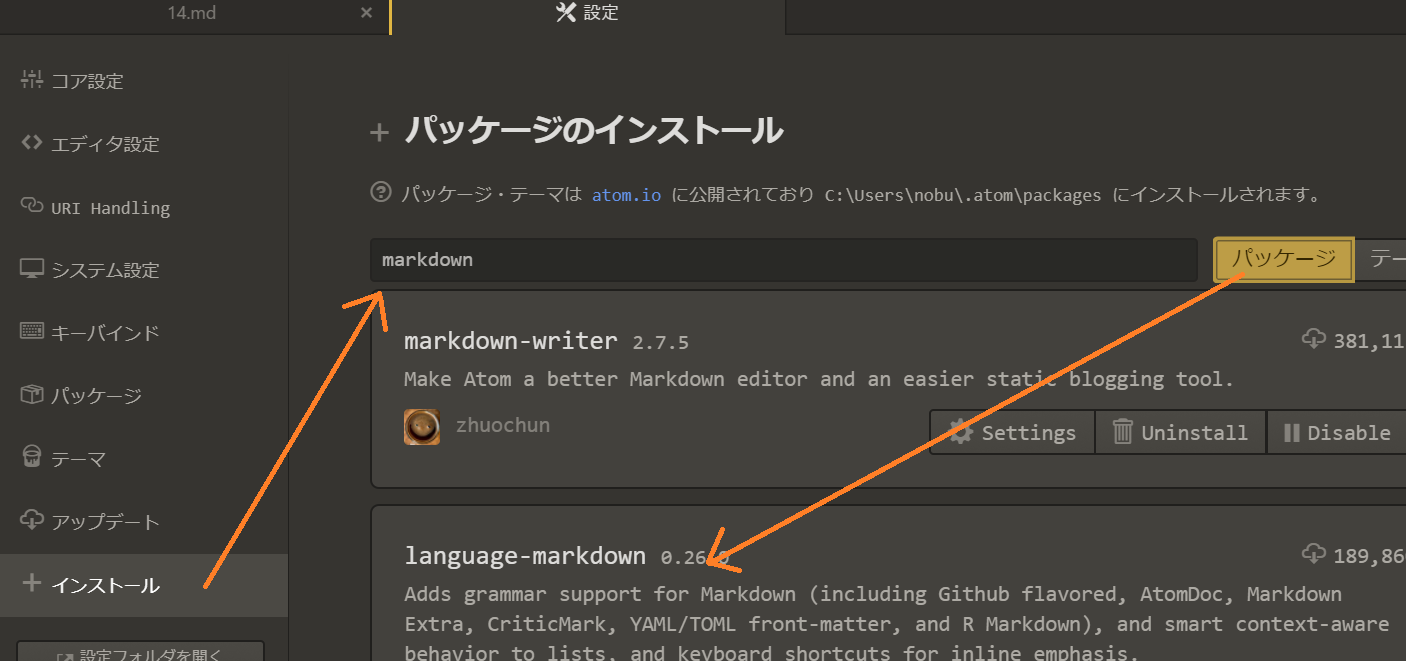Viewport: 1406px width, 661px height.
Task: Click the plus icon next to インストール
Action: [x=32, y=583]
